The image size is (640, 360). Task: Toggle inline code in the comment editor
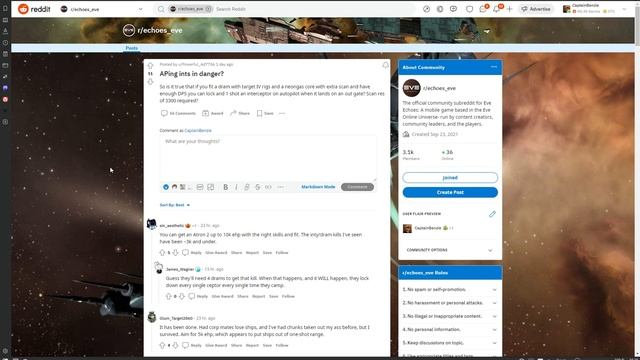click(x=268, y=187)
